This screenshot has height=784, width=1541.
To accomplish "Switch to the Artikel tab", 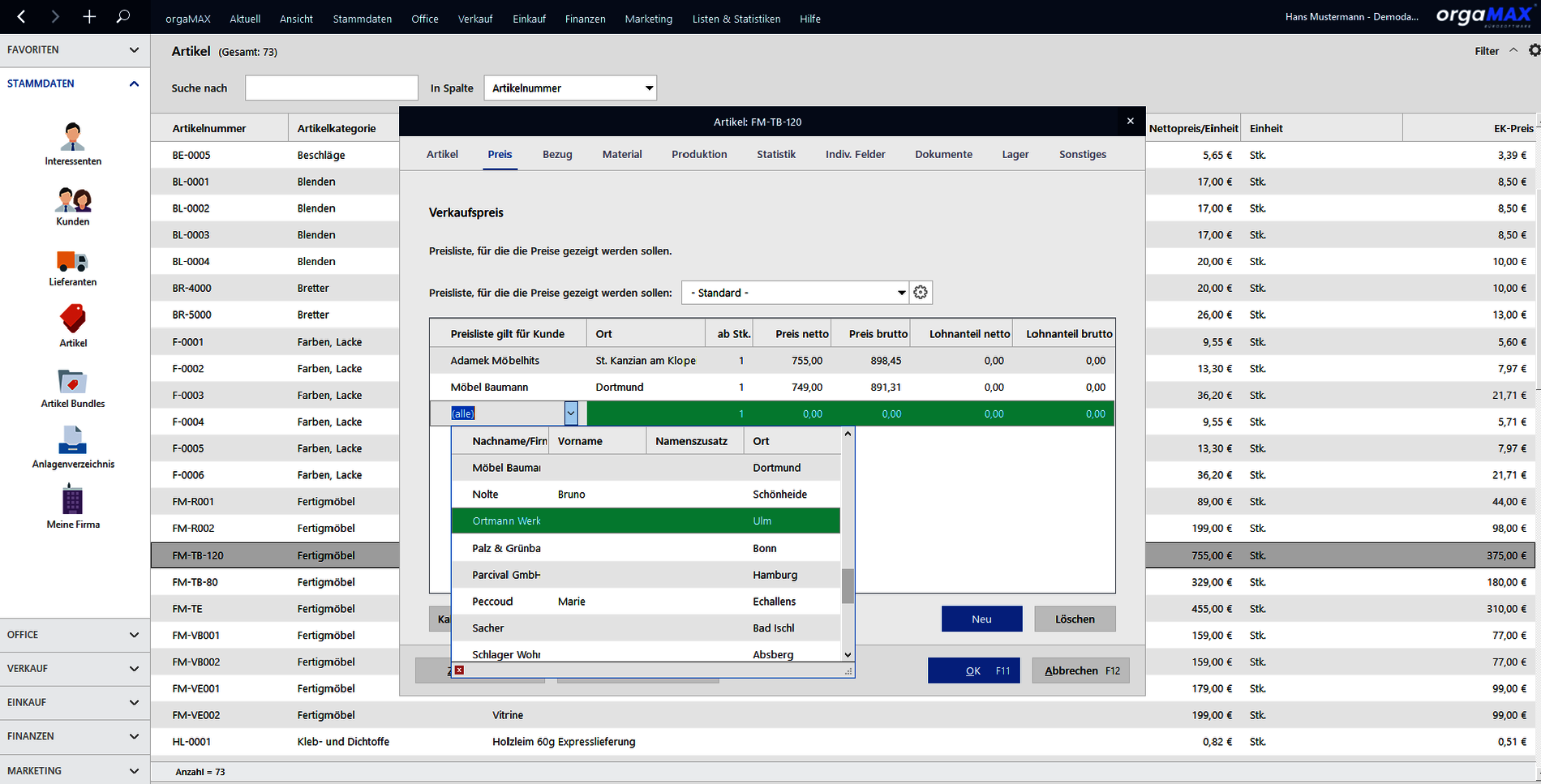I will 442,154.
